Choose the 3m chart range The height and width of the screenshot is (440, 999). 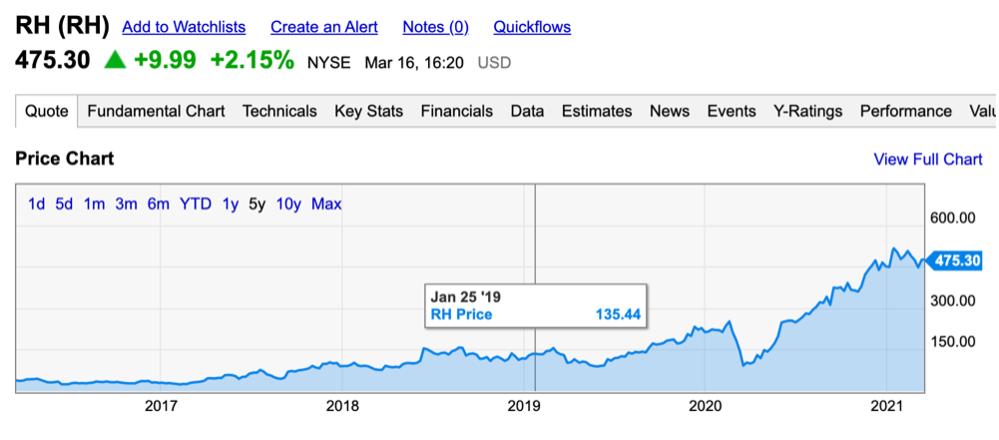[126, 204]
